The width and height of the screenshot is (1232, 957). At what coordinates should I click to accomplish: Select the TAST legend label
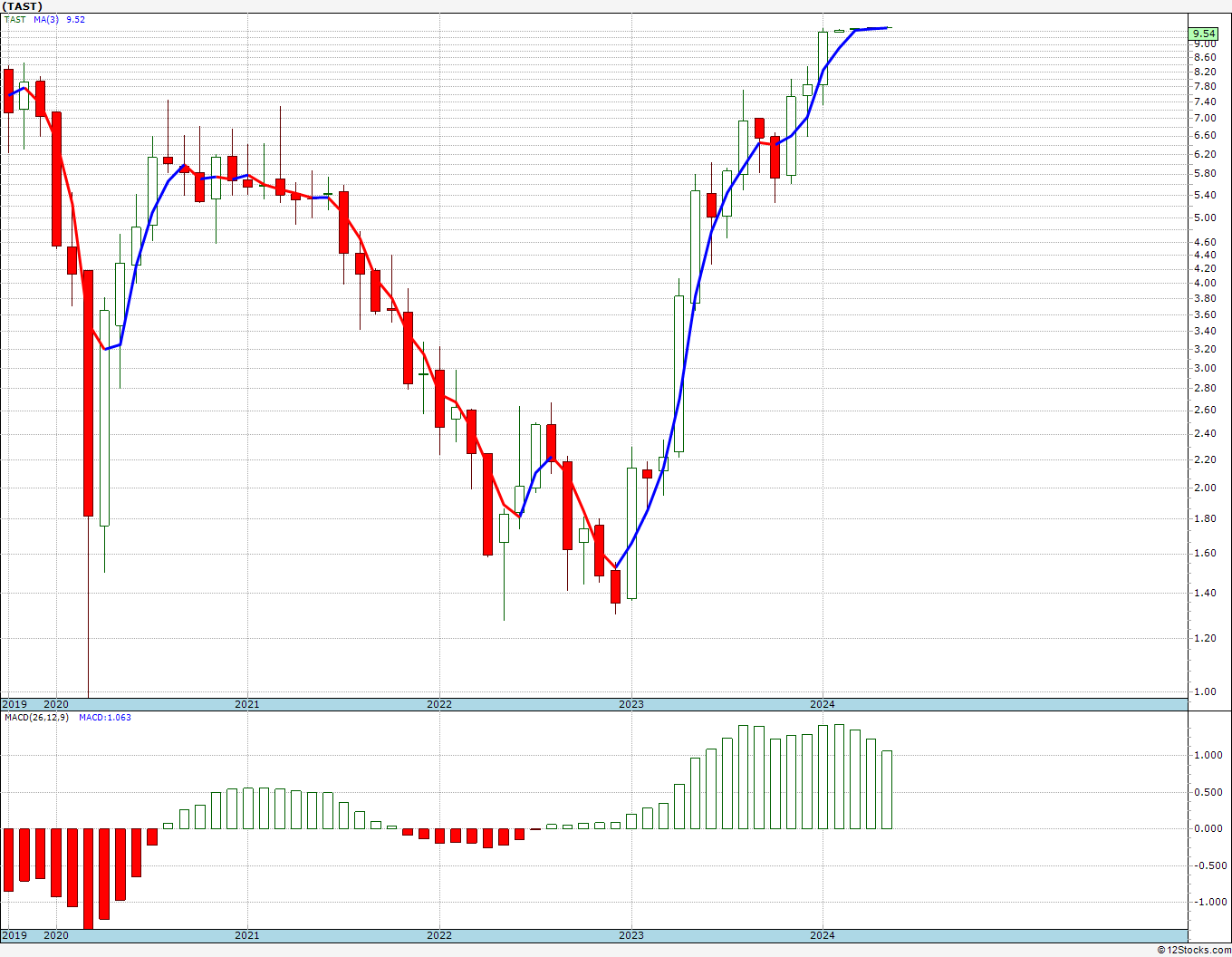[14, 19]
